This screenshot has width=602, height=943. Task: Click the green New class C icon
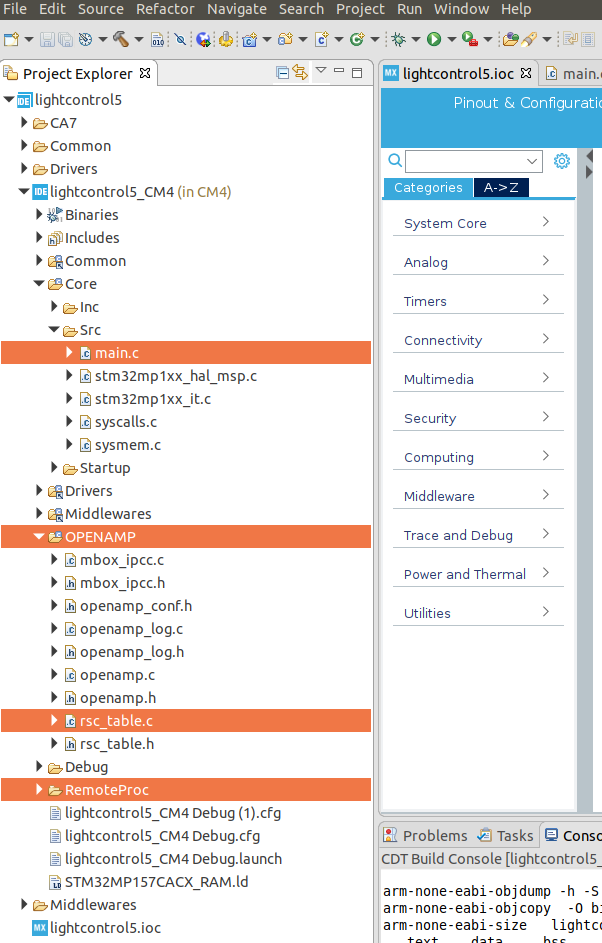coord(357,40)
